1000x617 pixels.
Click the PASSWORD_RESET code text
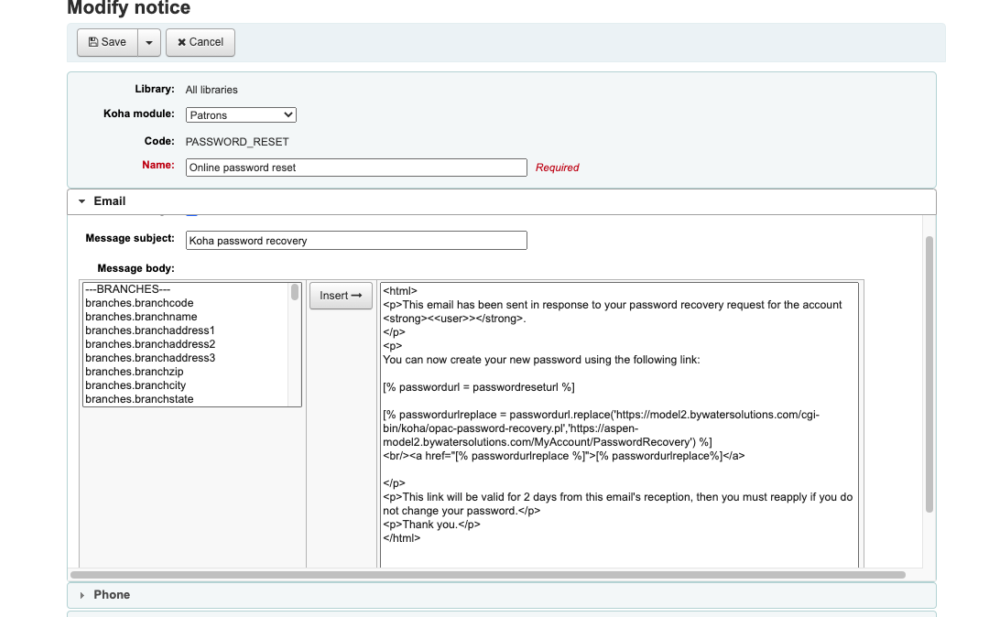pos(237,142)
